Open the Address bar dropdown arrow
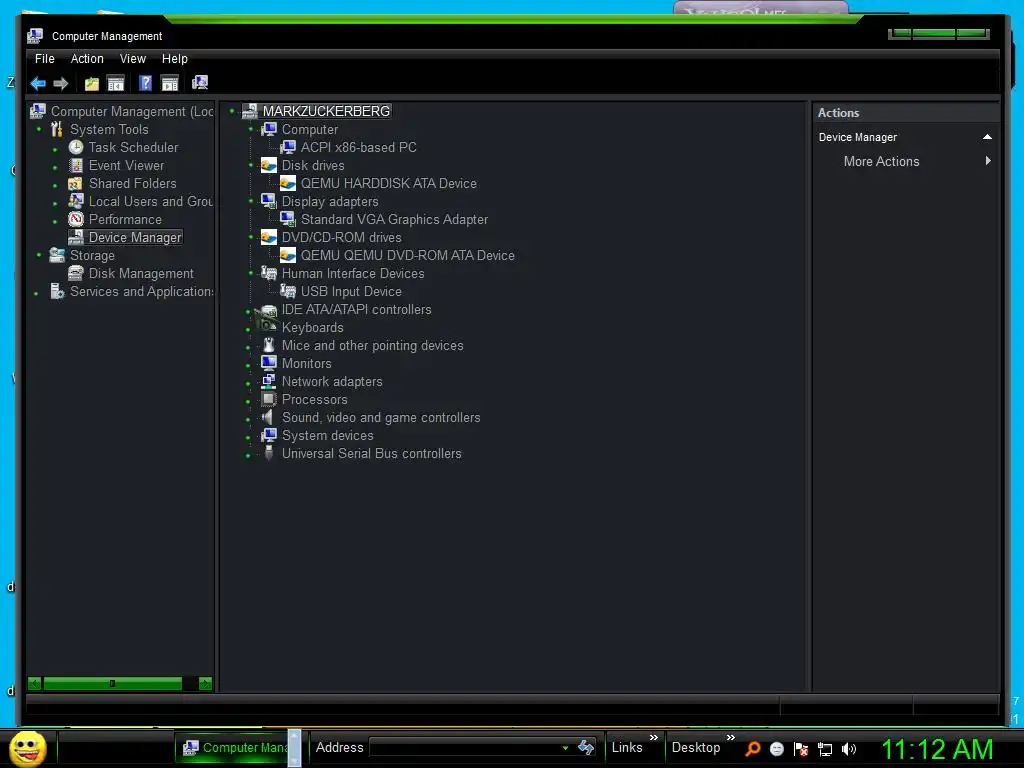 (x=566, y=748)
